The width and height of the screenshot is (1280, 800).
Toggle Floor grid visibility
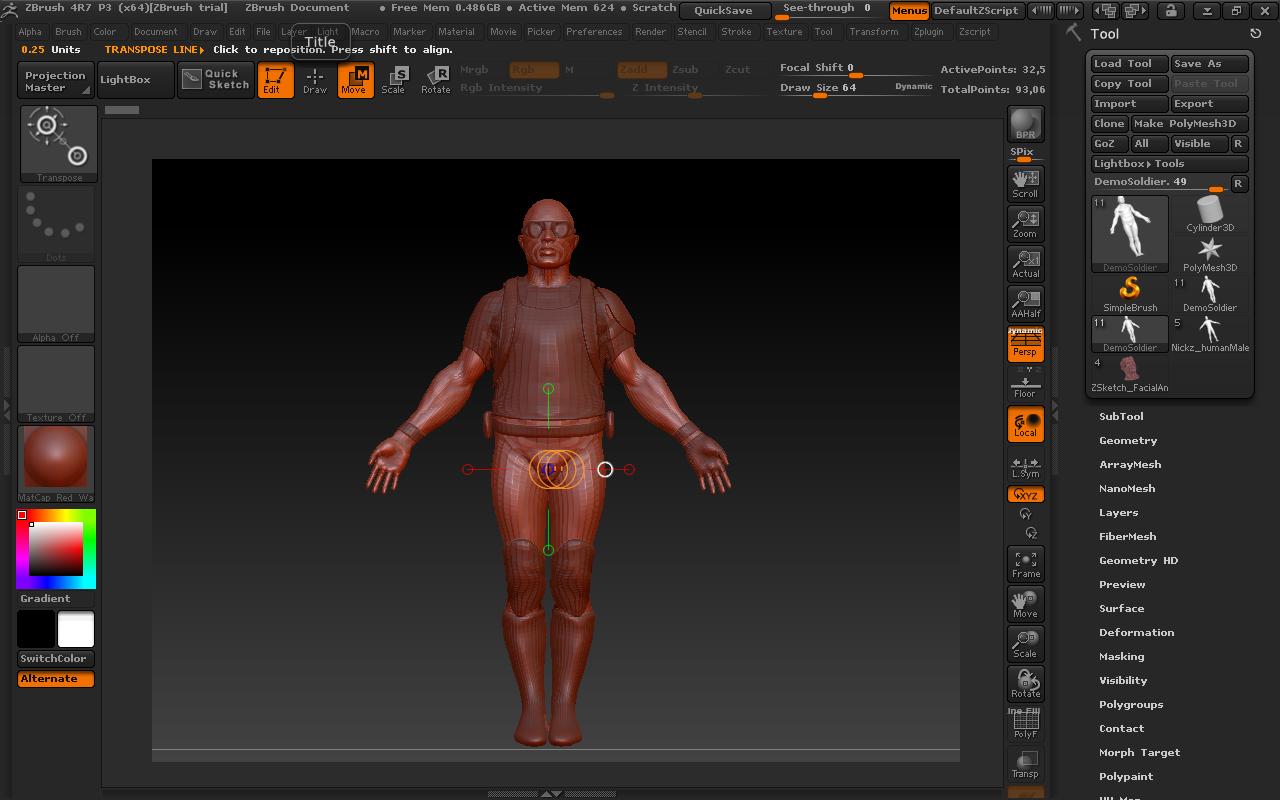point(1024,384)
